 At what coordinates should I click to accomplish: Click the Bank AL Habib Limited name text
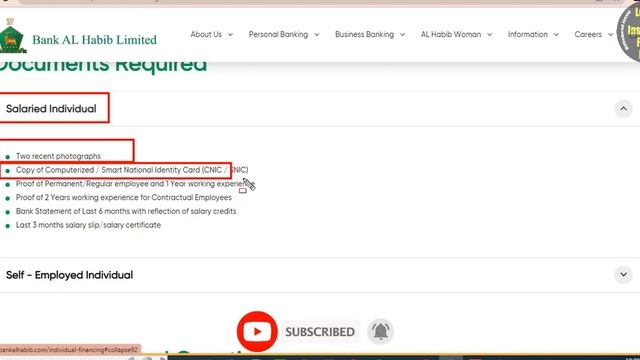94,40
